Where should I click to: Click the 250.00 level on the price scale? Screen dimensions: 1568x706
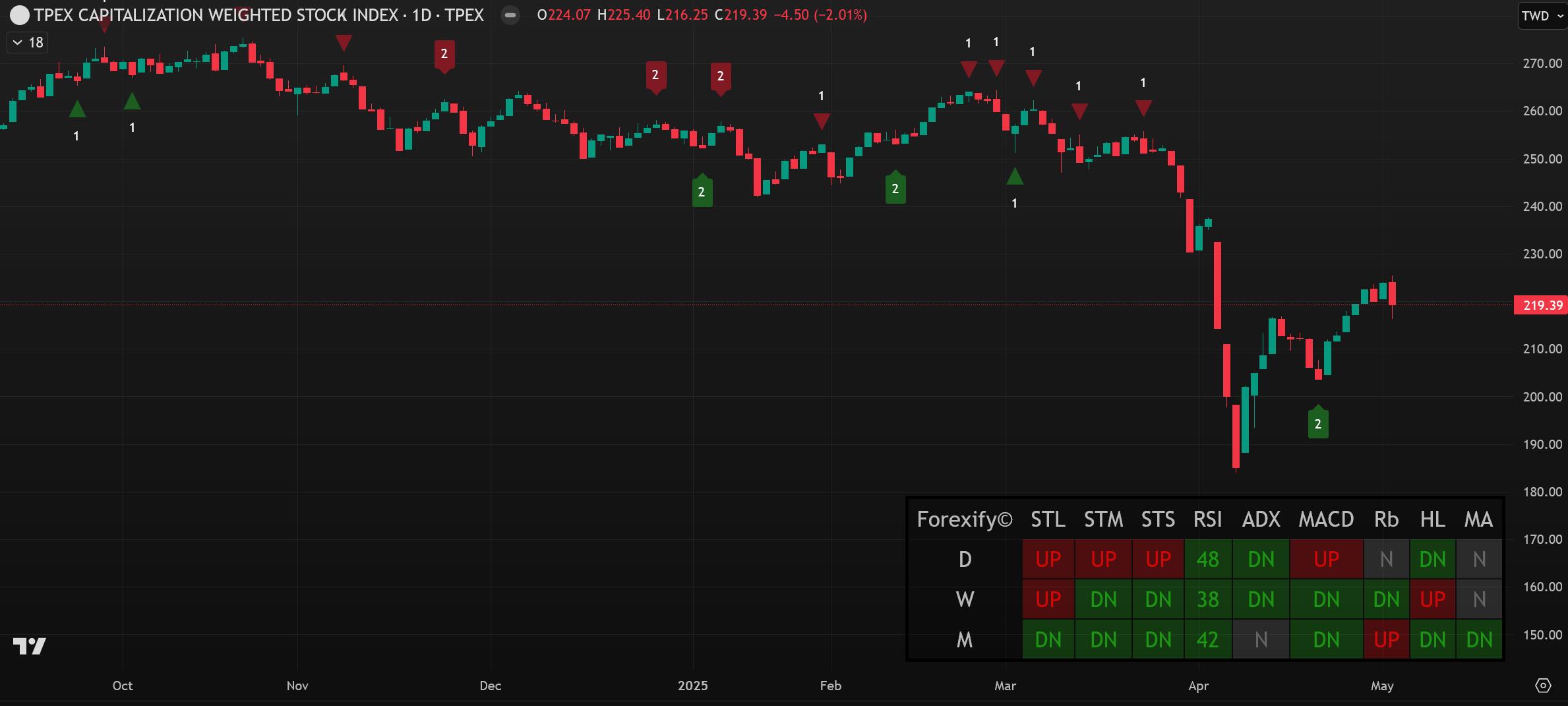pyautogui.click(x=1542, y=159)
